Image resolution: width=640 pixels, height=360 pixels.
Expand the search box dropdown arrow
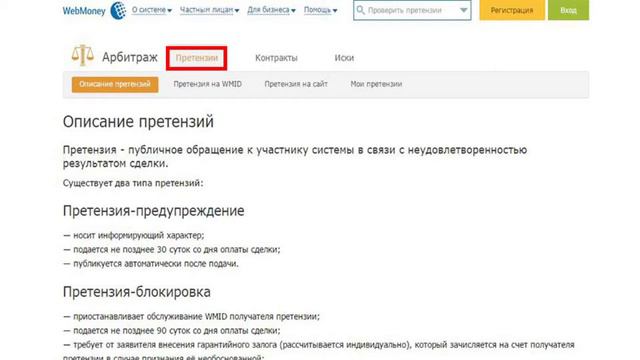click(x=464, y=10)
